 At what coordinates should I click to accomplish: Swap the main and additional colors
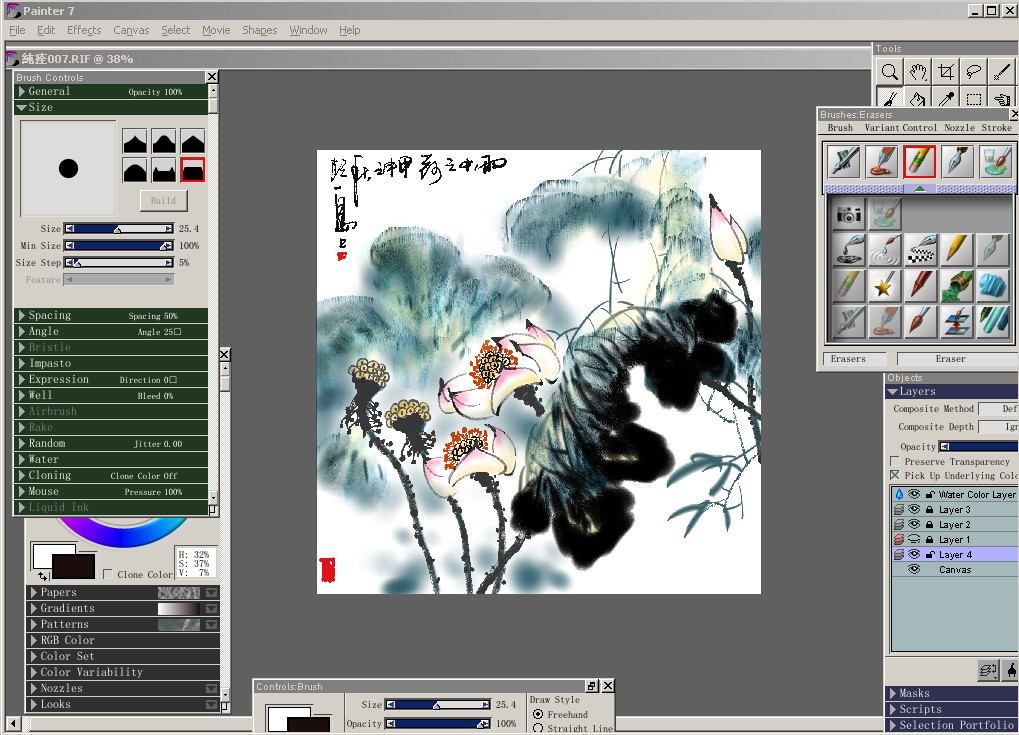pos(42,576)
